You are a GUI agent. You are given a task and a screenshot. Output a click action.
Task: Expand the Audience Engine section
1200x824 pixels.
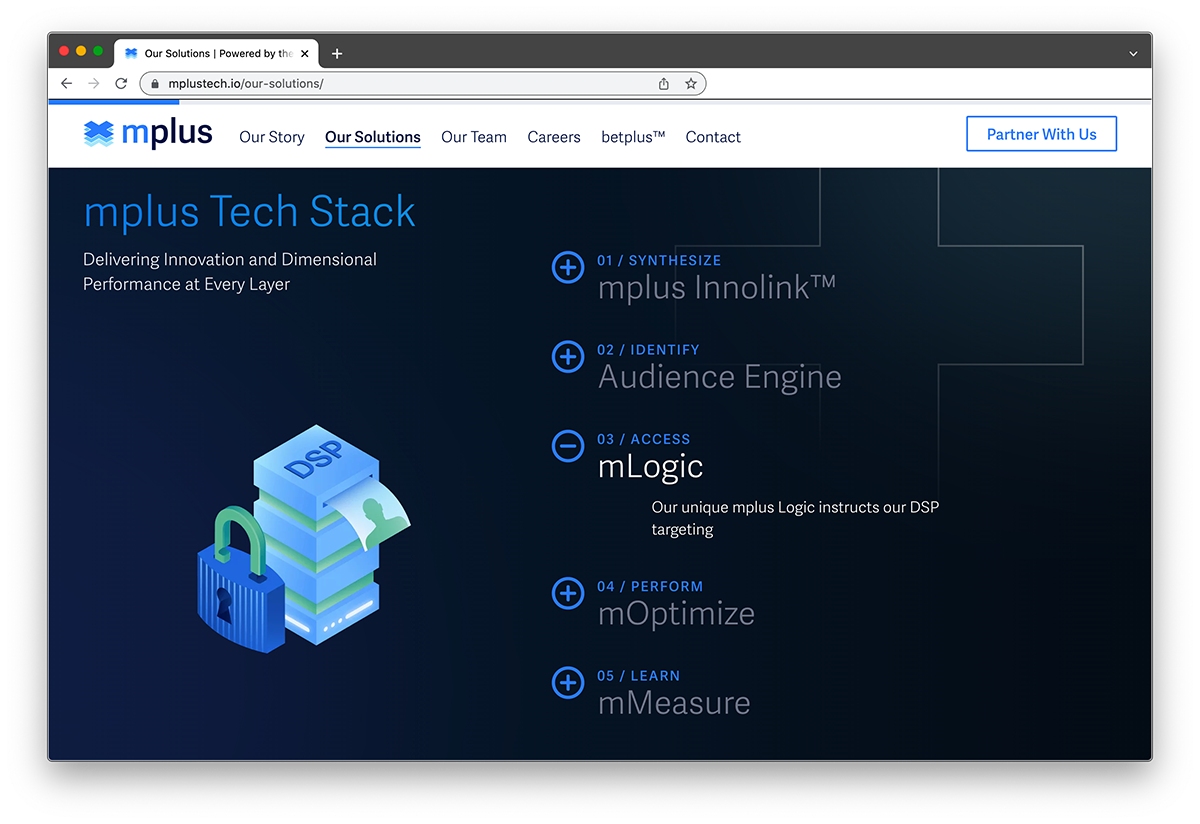click(568, 357)
